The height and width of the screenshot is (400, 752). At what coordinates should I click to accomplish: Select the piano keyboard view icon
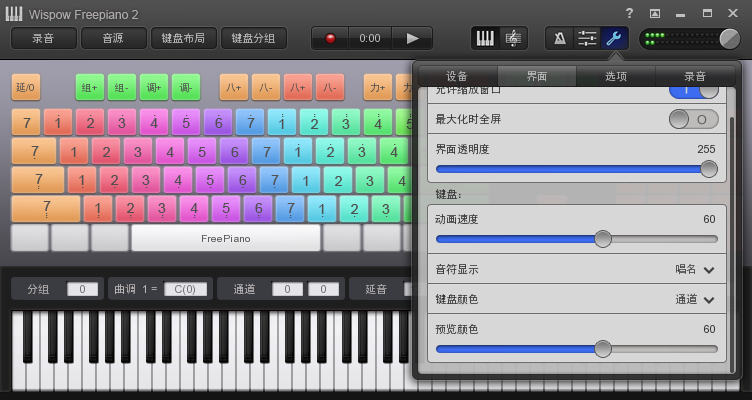tap(484, 38)
